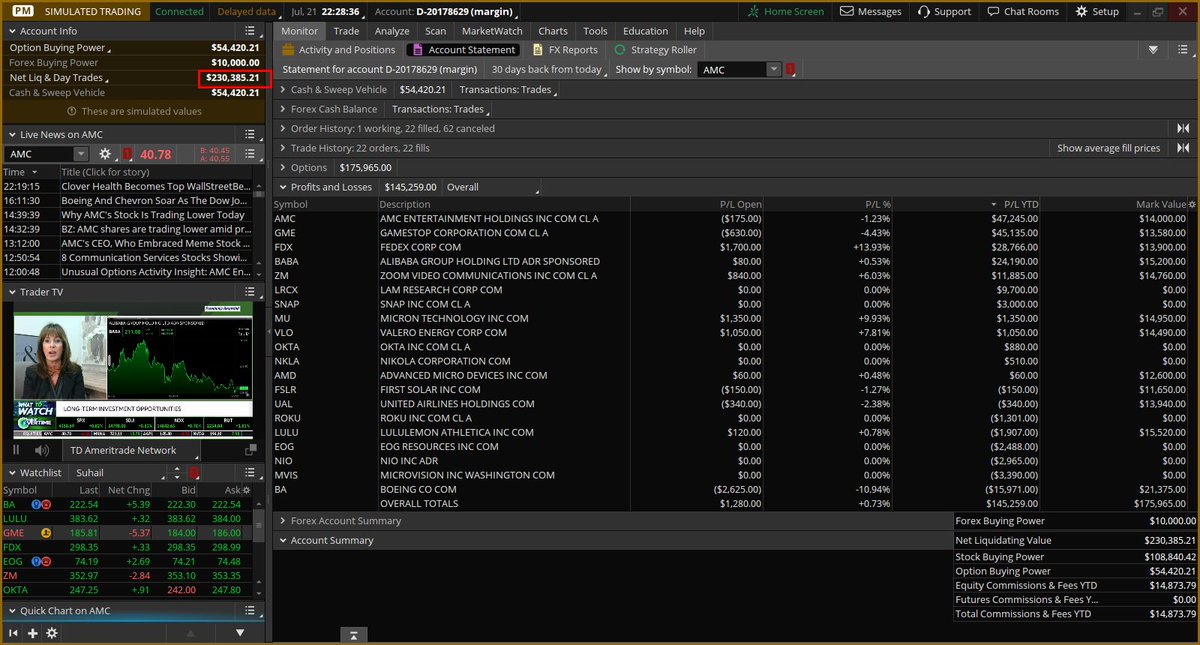Screen dimensions: 1200x645
Task: Expand Forex Cash Balance section
Action: point(283,109)
